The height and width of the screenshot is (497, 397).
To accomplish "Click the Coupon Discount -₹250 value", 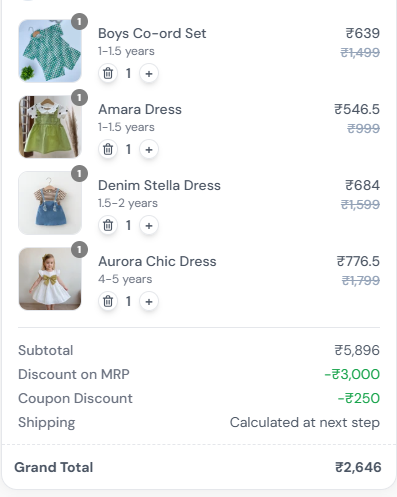I will coord(359,398).
